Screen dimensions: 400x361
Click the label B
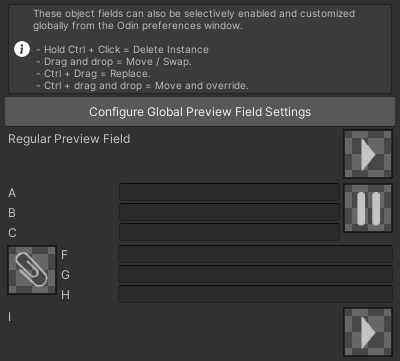[x=12, y=213]
